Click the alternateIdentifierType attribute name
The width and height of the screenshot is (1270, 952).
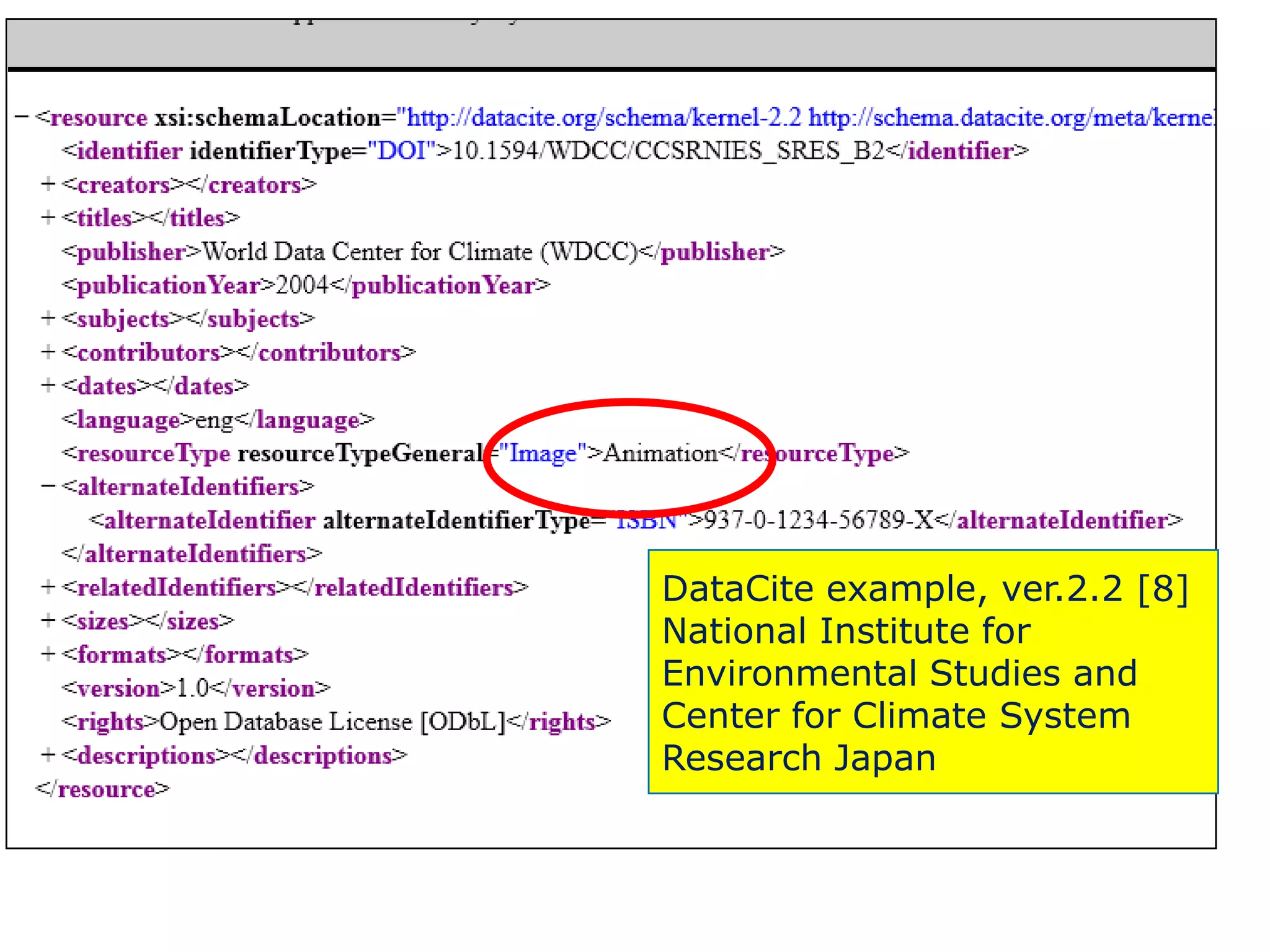[x=456, y=520]
